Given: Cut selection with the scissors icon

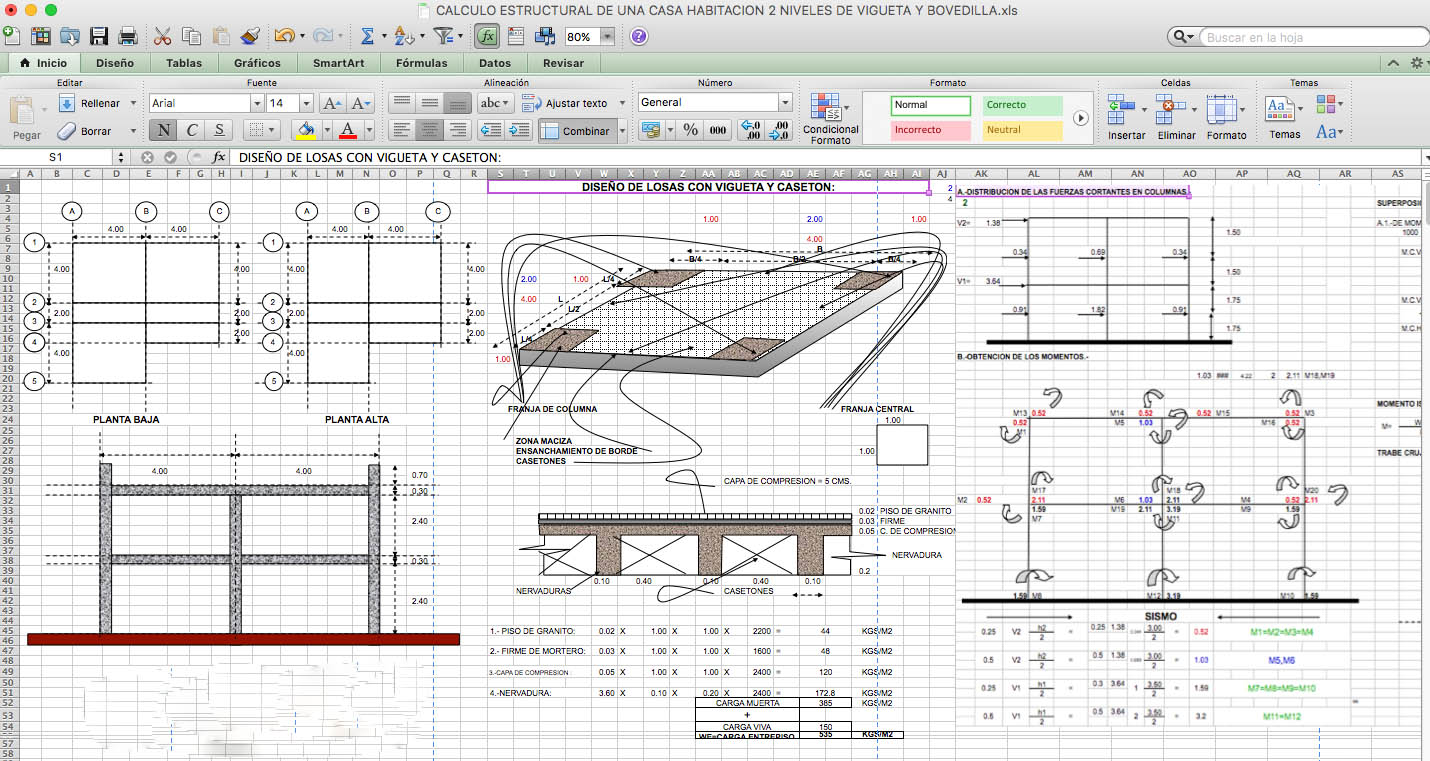Looking at the screenshot, I should click(x=163, y=36).
